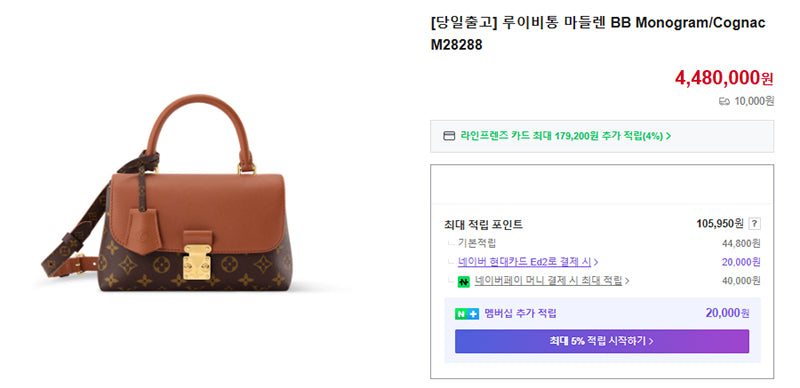This screenshot has height=388, width=800.
Task: Click the 루이비통 마들렌 BB product title
Action: pyautogui.click(x=598, y=34)
